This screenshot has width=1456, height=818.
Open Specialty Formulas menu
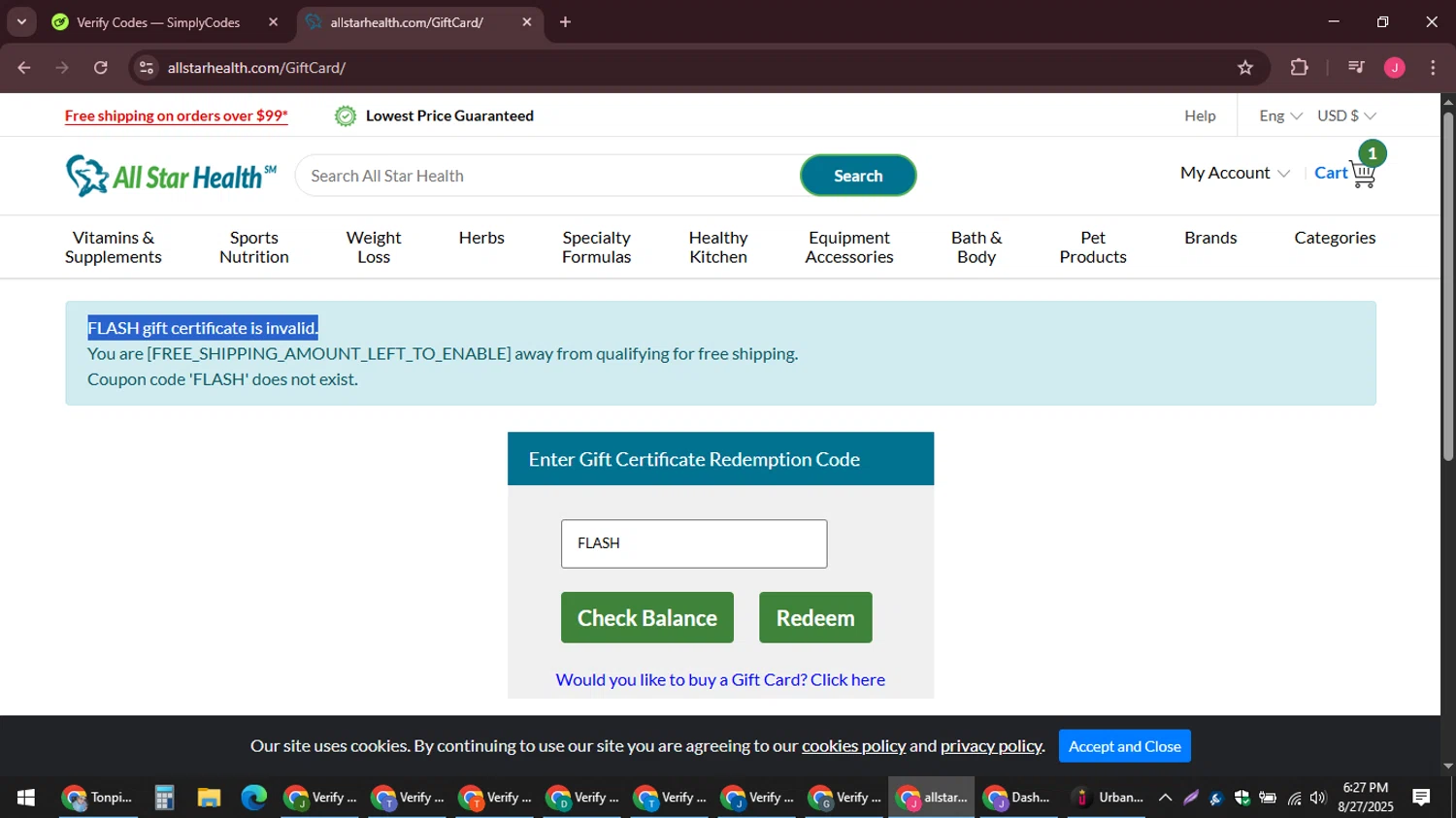point(597,247)
